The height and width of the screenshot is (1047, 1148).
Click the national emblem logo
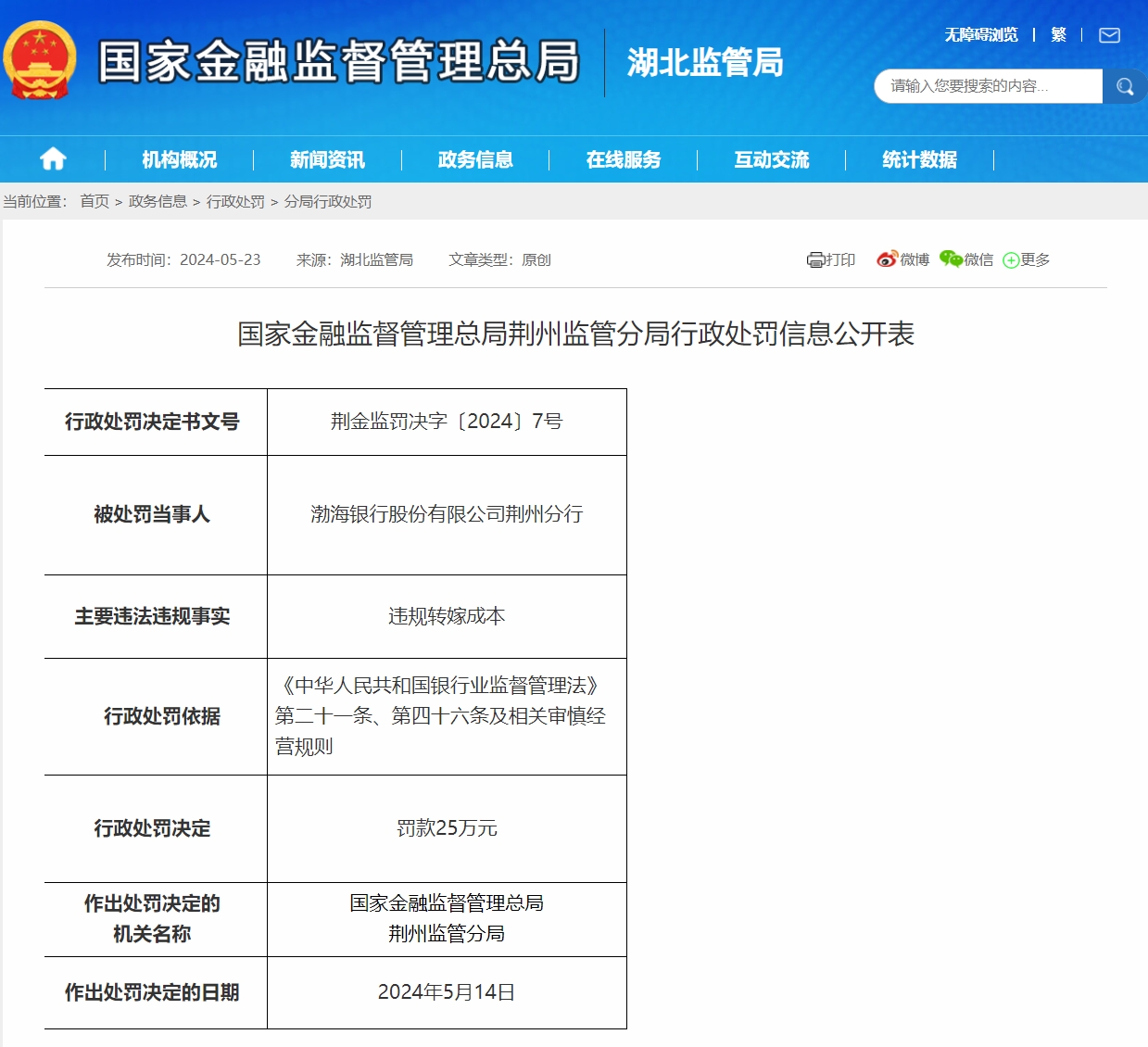coord(40,61)
